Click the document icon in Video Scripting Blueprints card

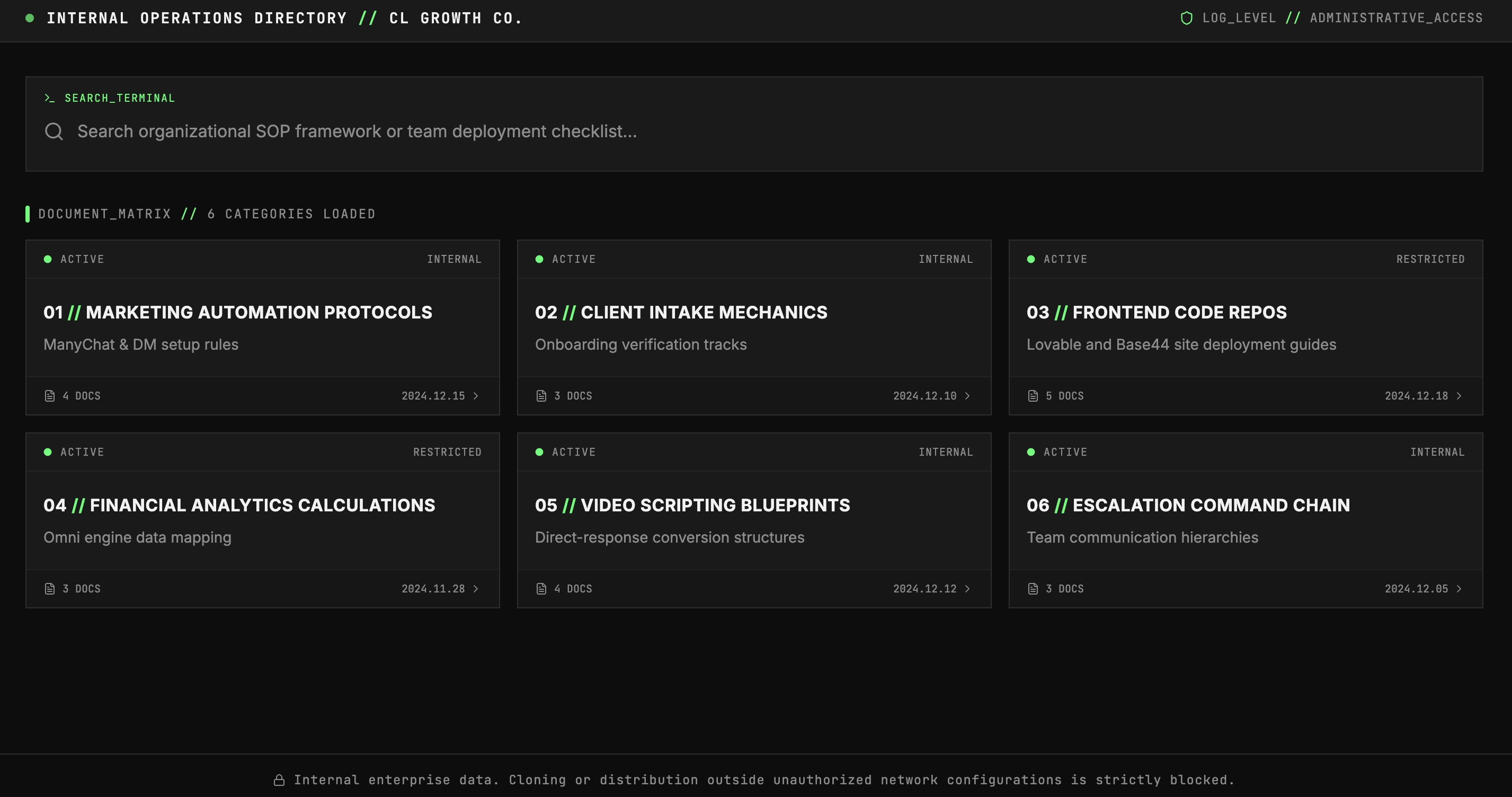[541, 589]
